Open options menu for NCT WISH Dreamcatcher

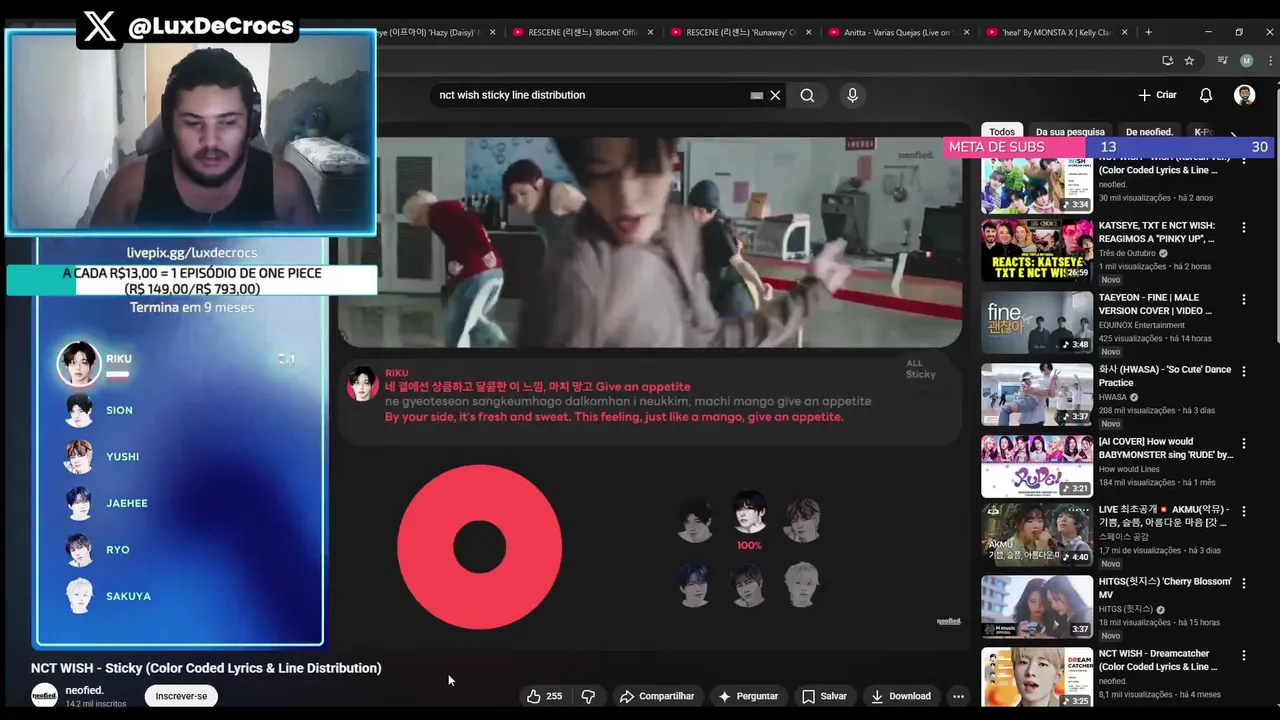1244,656
